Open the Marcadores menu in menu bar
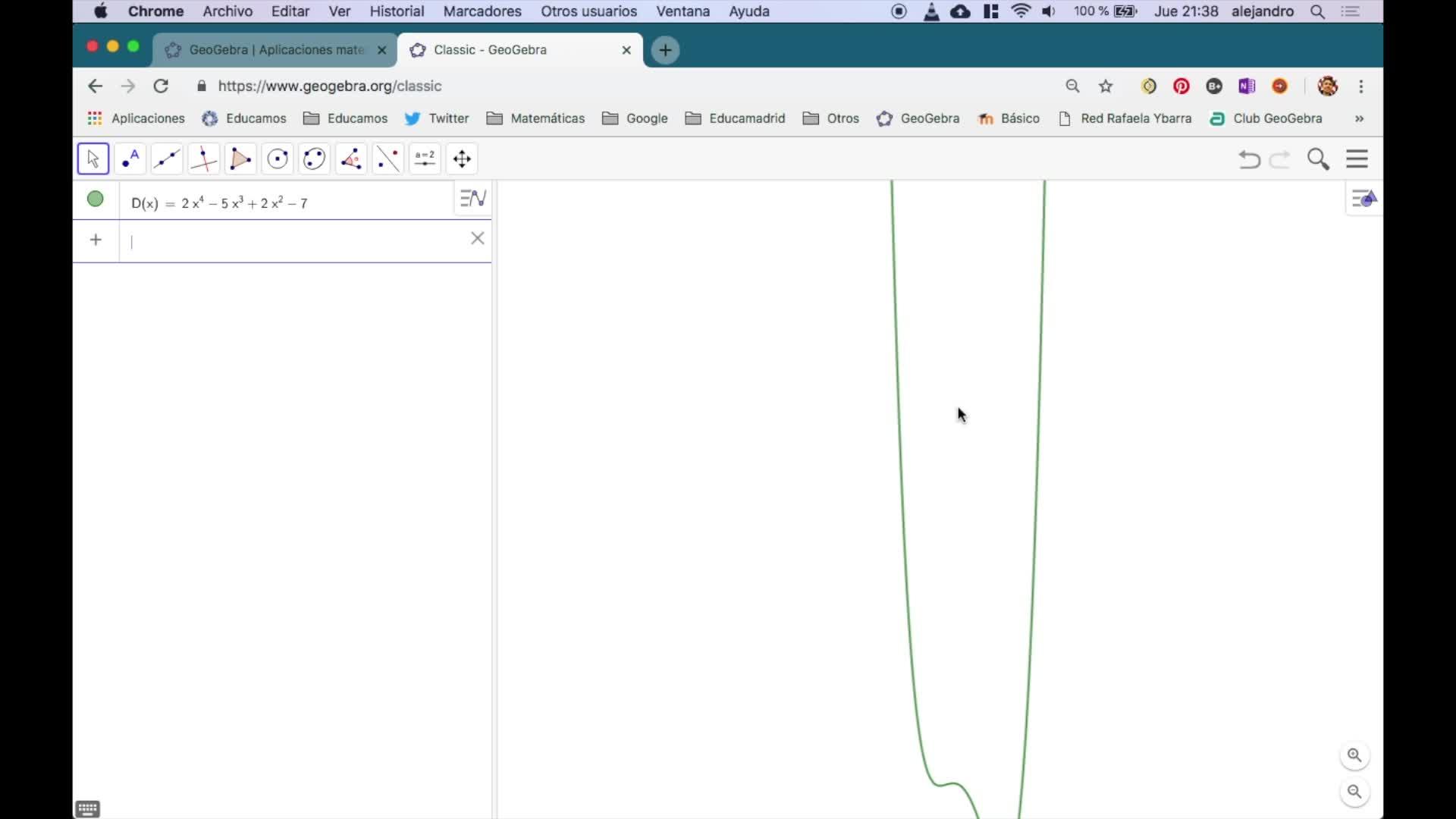This screenshot has width=1456, height=819. pyautogui.click(x=482, y=11)
